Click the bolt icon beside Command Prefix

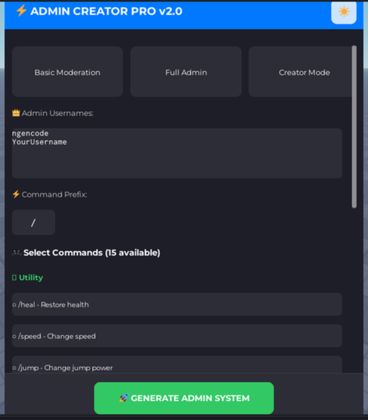[16, 194]
